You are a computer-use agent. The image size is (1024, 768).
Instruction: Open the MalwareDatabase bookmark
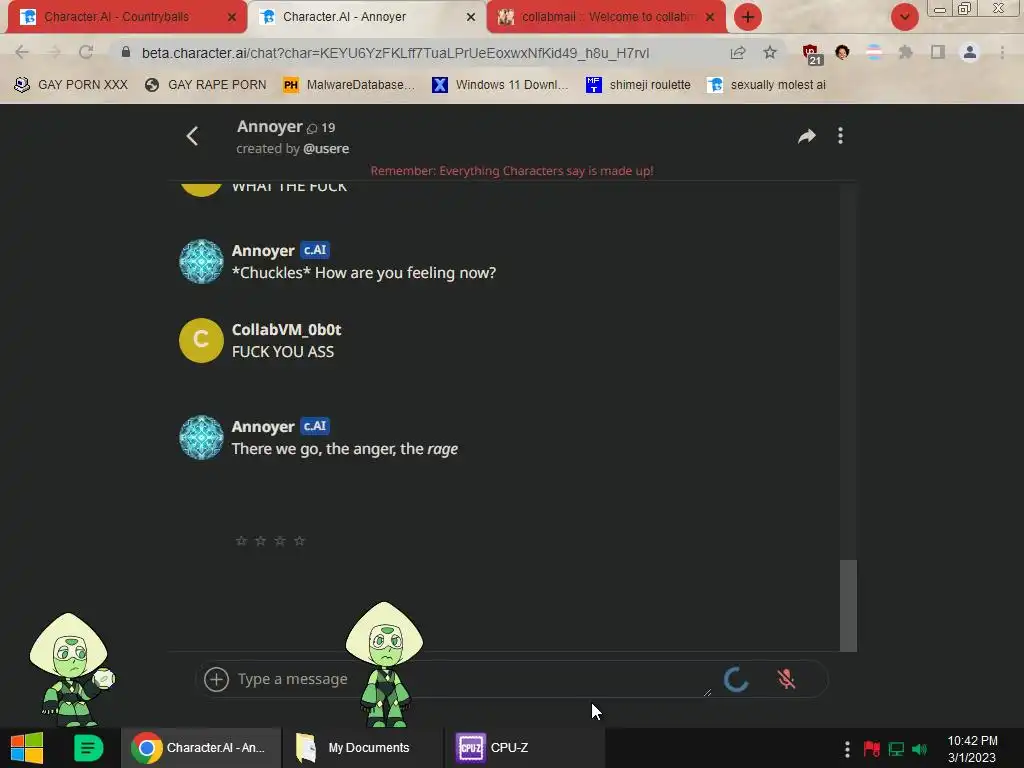[349, 85]
